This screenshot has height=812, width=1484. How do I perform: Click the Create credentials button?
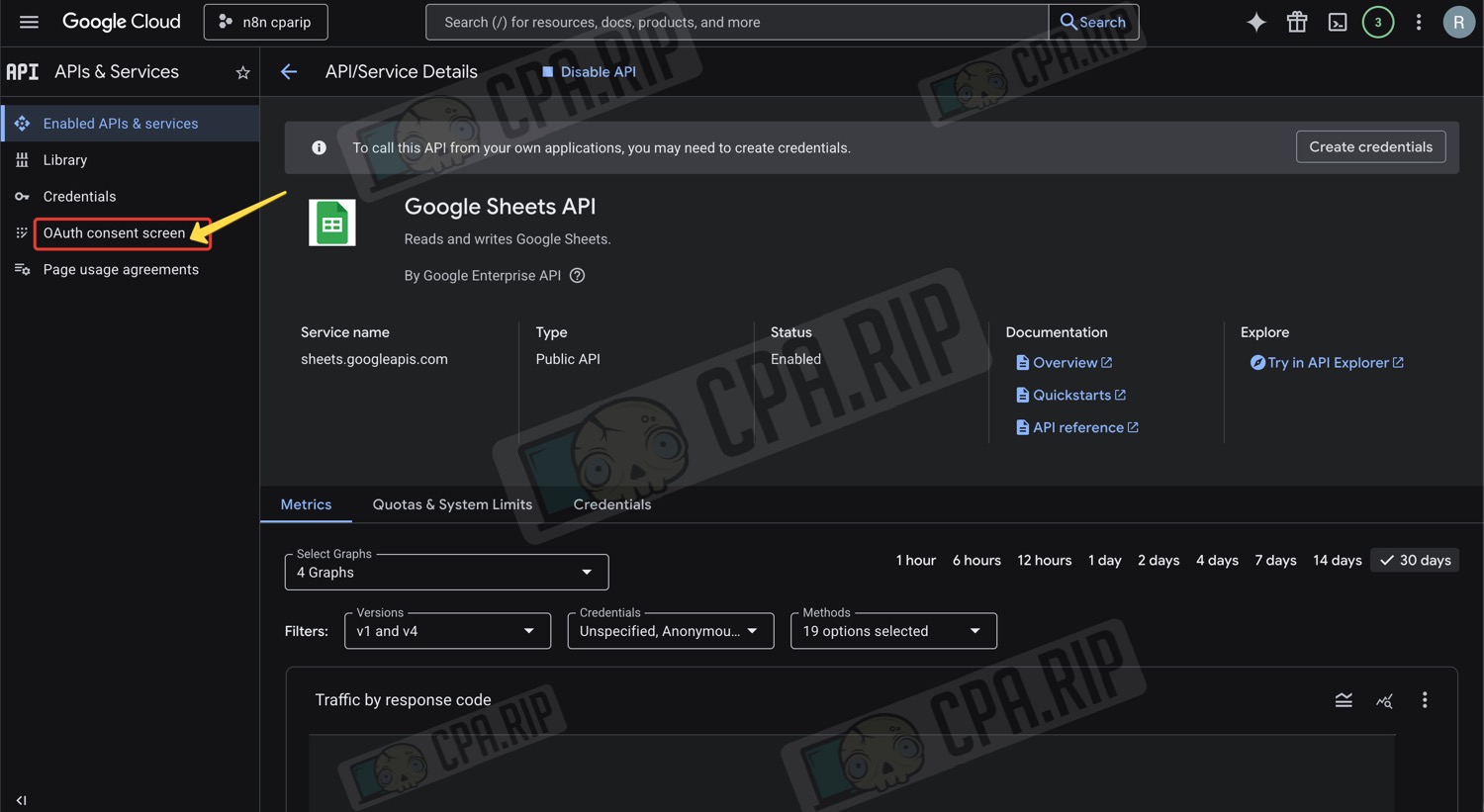coord(1370,147)
